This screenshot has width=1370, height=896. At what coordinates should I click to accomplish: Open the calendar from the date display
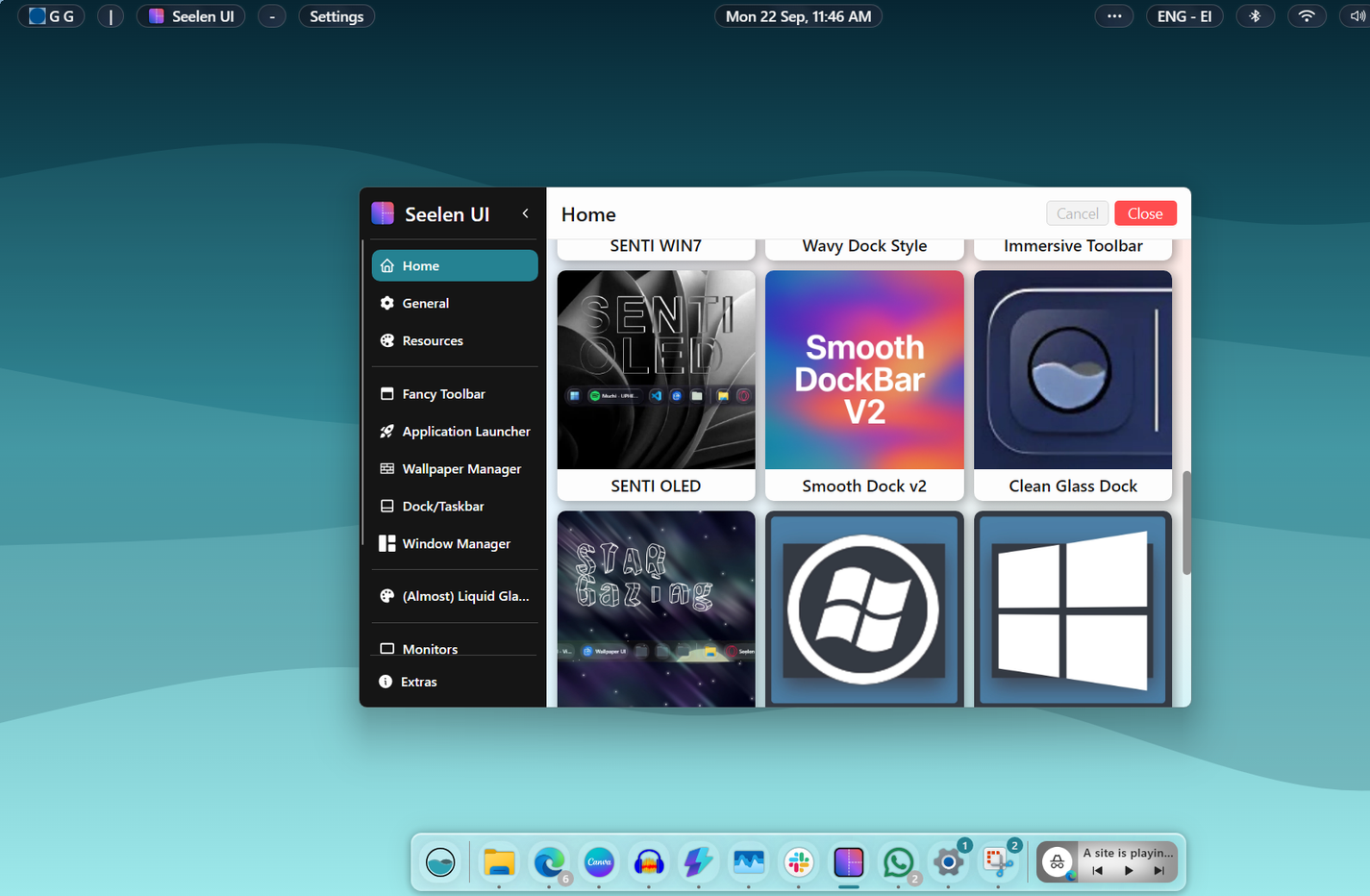(798, 15)
